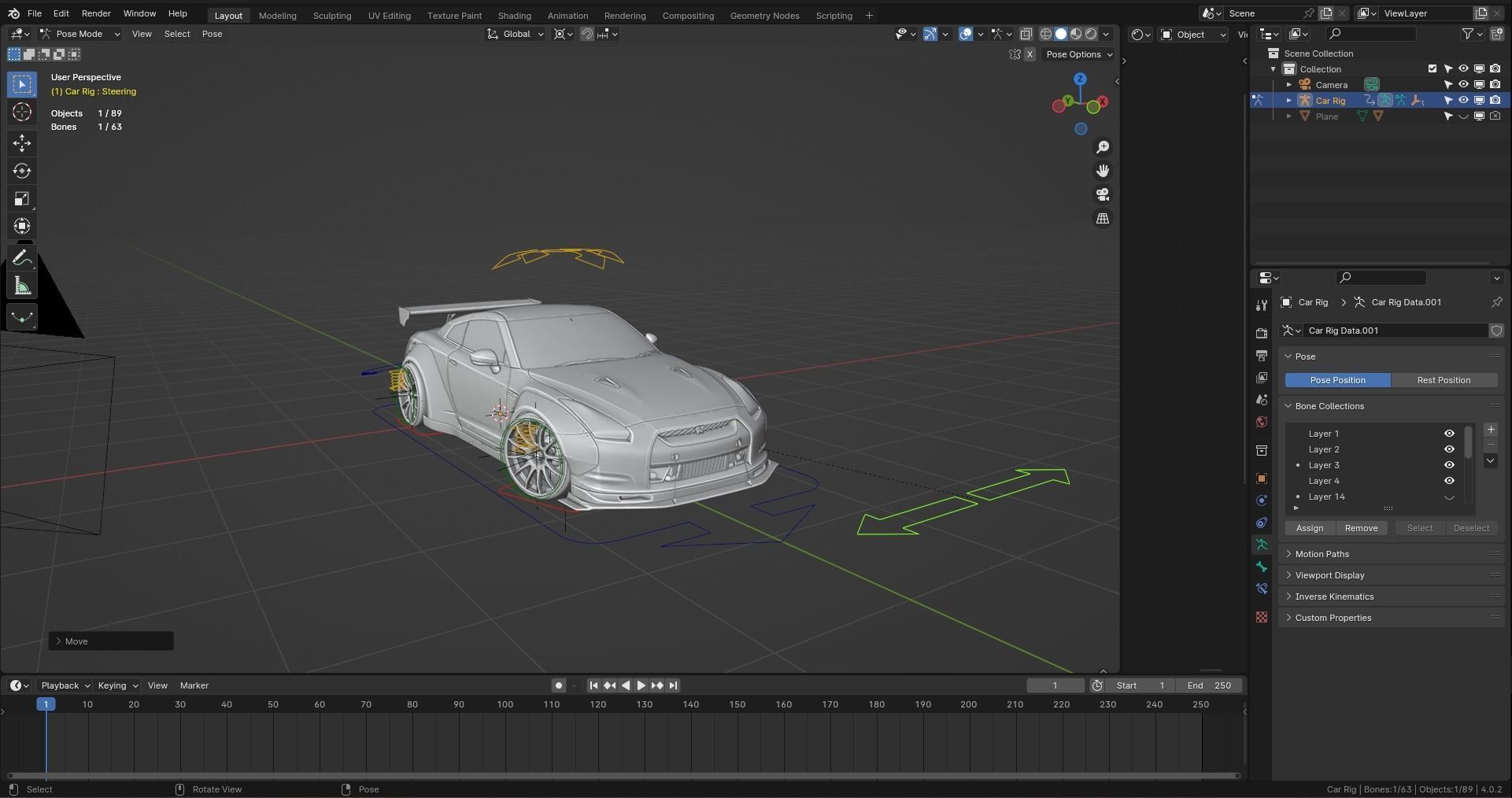Toggle the camera view icon
The height and width of the screenshot is (798, 1512).
pyautogui.click(x=1103, y=194)
